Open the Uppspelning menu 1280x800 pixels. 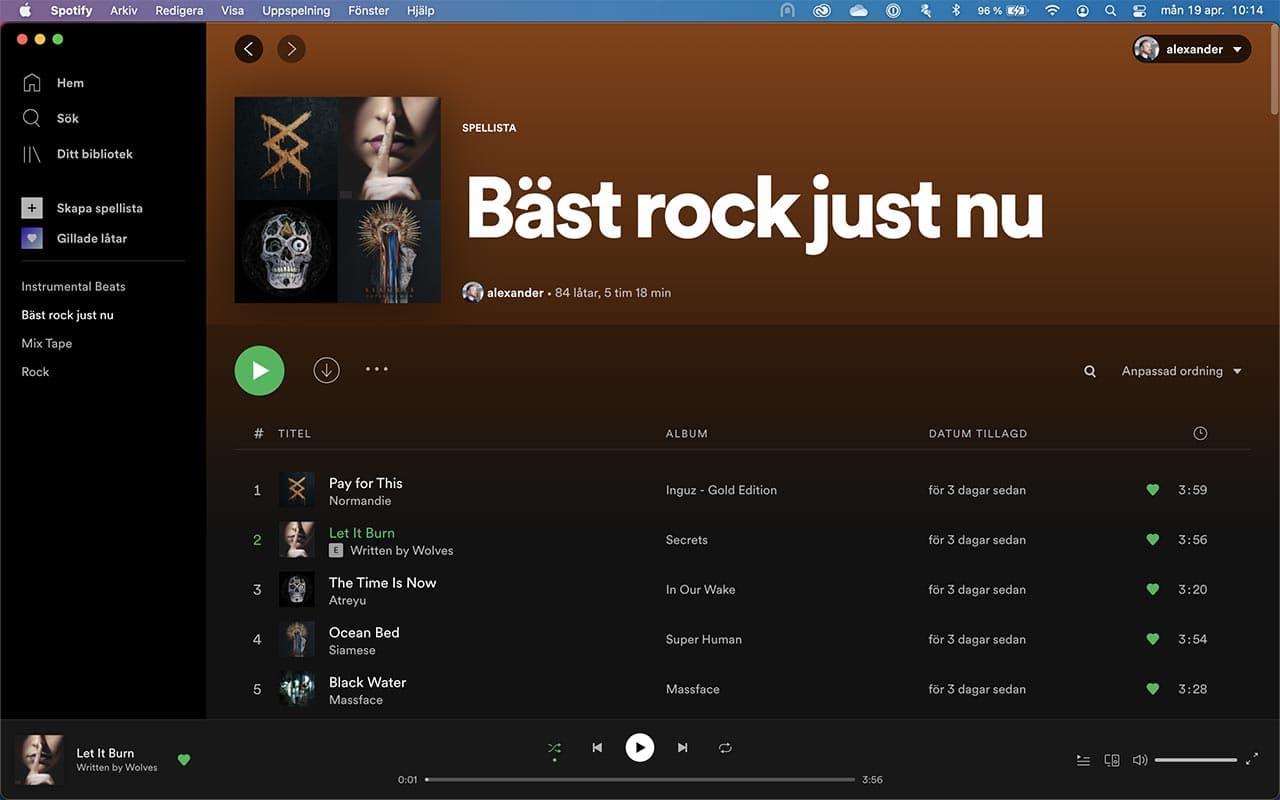click(296, 10)
